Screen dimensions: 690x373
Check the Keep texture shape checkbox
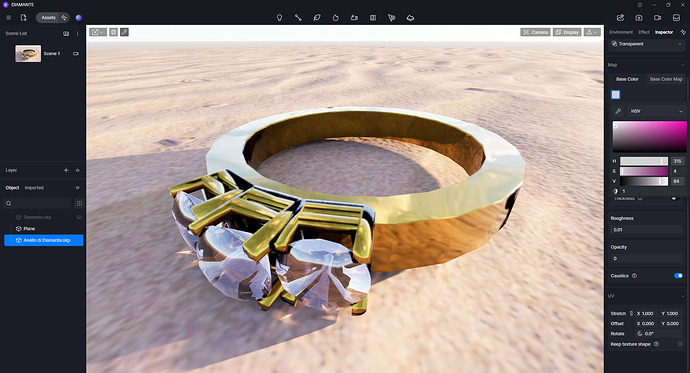680,344
